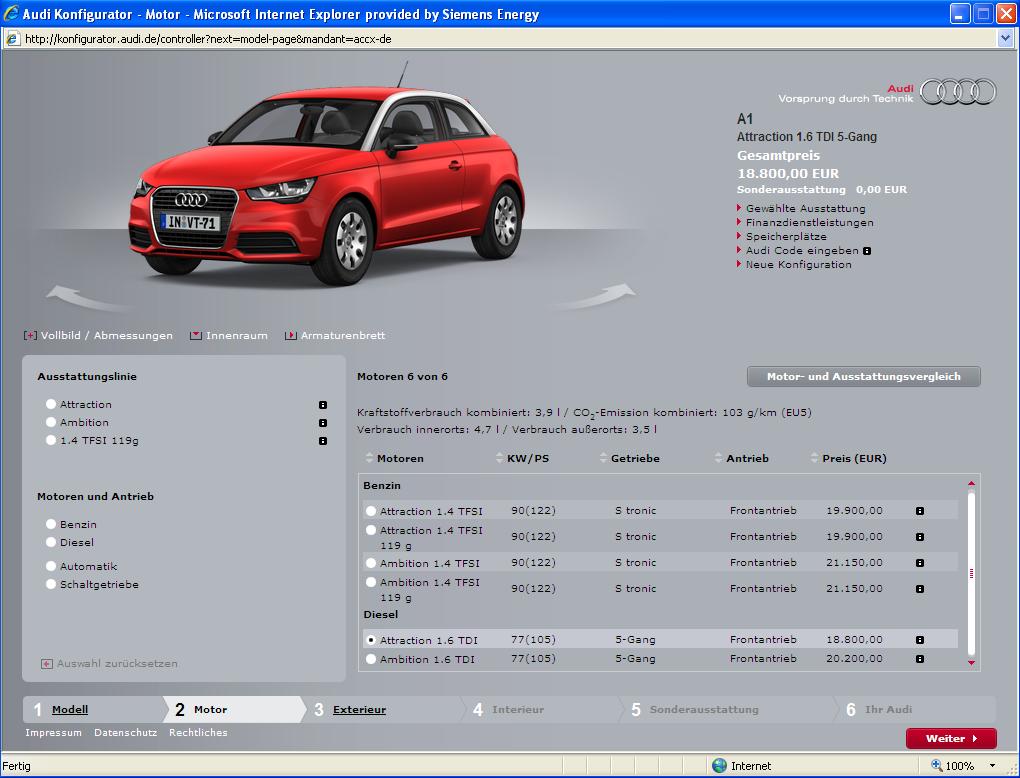The width and height of the screenshot is (1020, 778).
Task: Select the Diesel radio button filter
Action: tap(51, 542)
